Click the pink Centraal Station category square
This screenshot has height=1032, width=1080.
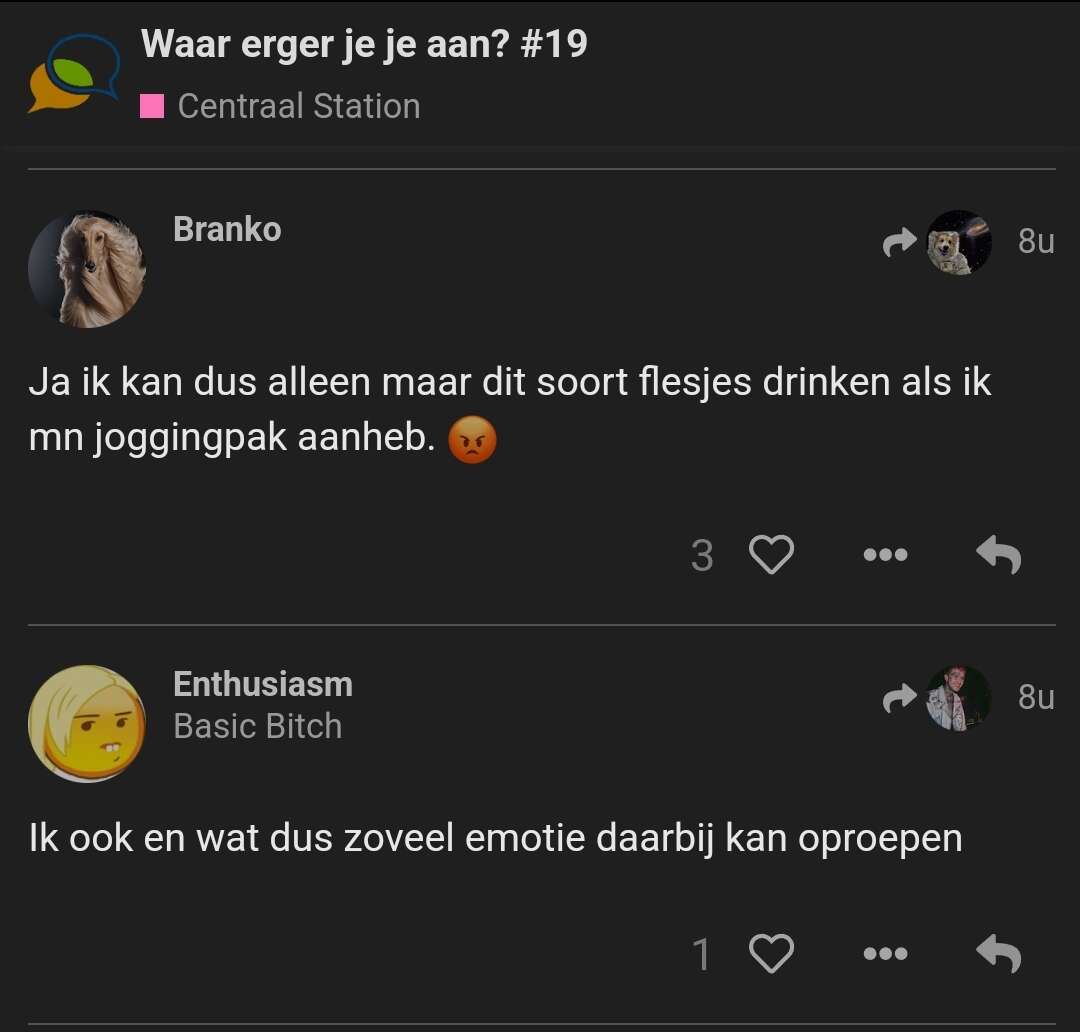(152, 106)
